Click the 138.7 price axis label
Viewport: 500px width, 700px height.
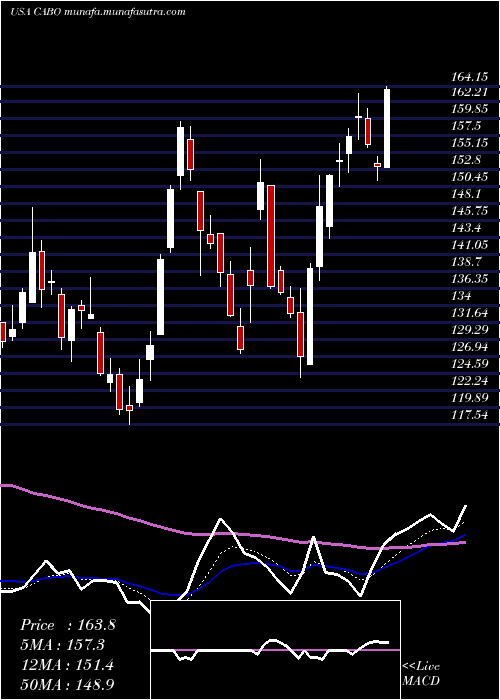(466, 262)
